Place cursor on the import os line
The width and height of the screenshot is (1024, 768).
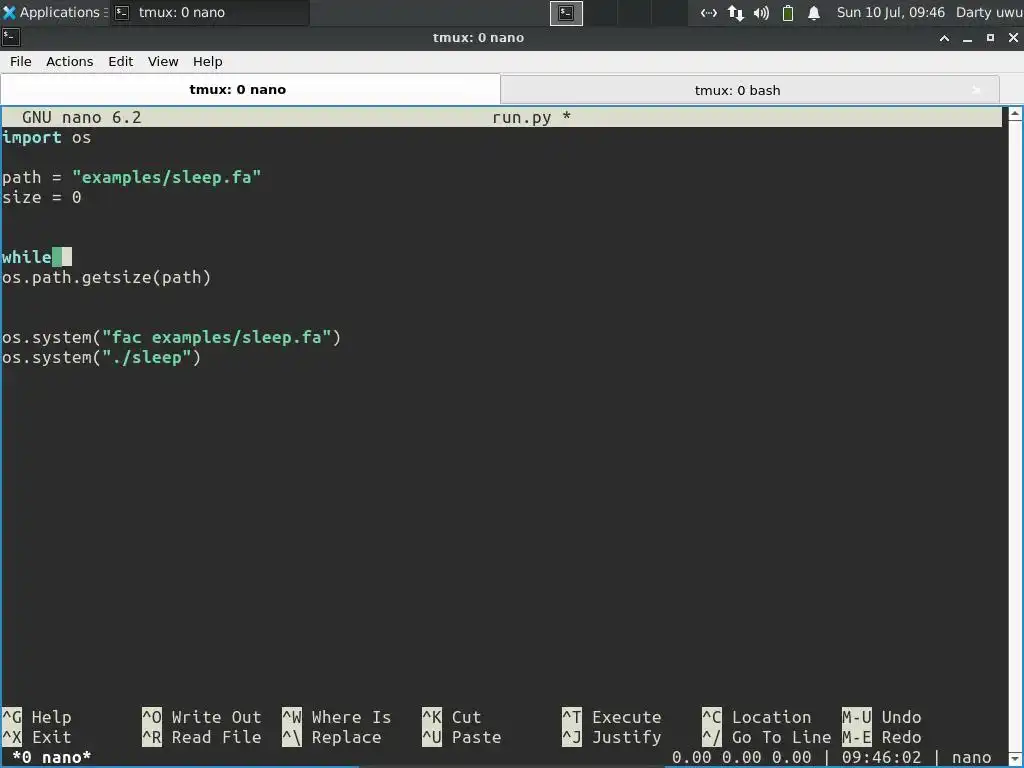point(46,138)
